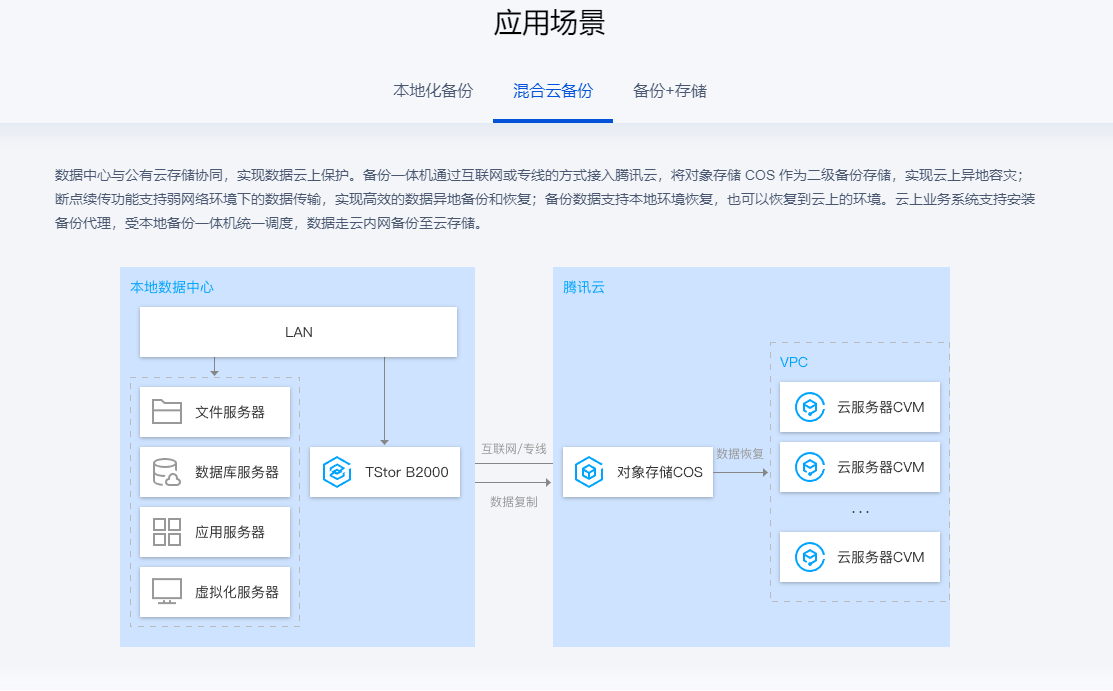Click the 数据复制 label
The width and height of the screenshot is (1113, 691).
tap(514, 501)
